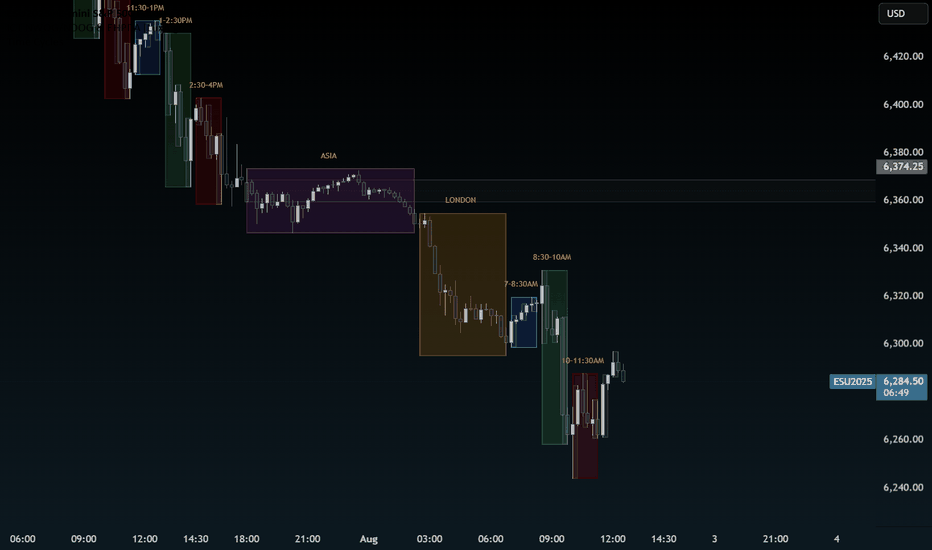Click the ASIA session label

[x=329, y=156]
